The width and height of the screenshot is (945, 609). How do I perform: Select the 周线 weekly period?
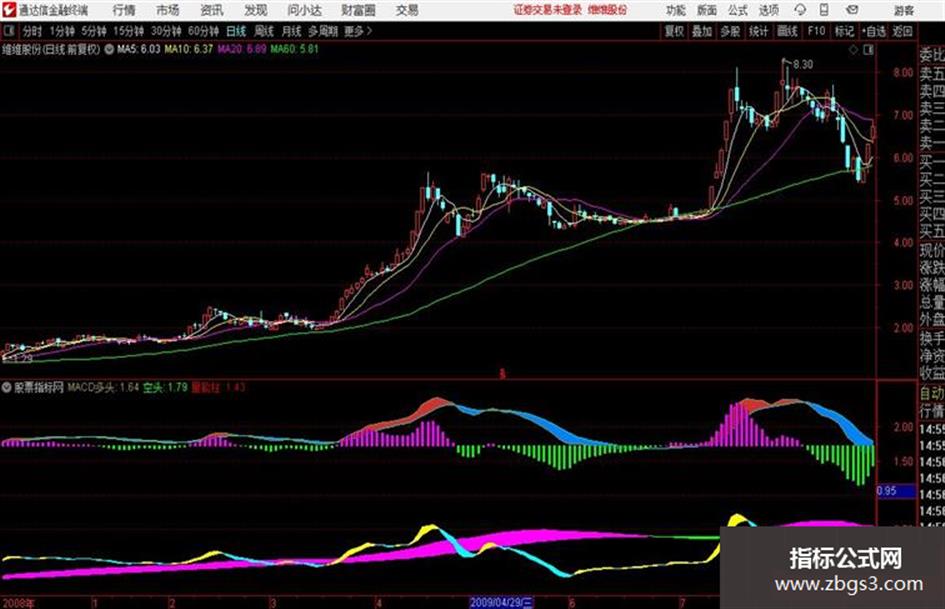[264, 31]
